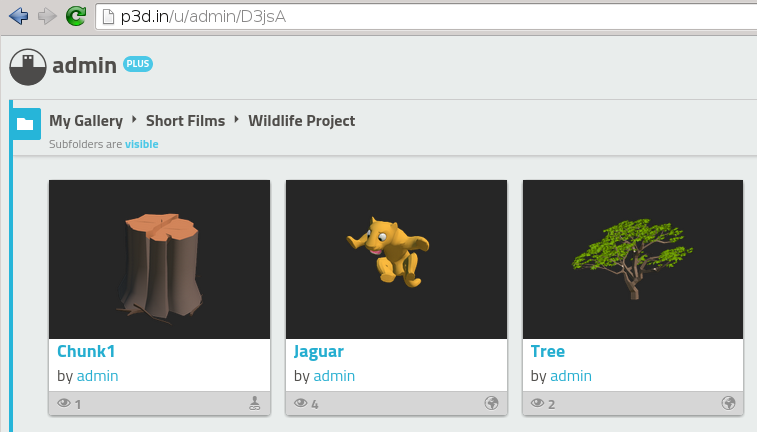Open the Wildlife Project breadcrumb
Image resolution: width=757 pixels, height=432 pixels.
pos(302,121)
